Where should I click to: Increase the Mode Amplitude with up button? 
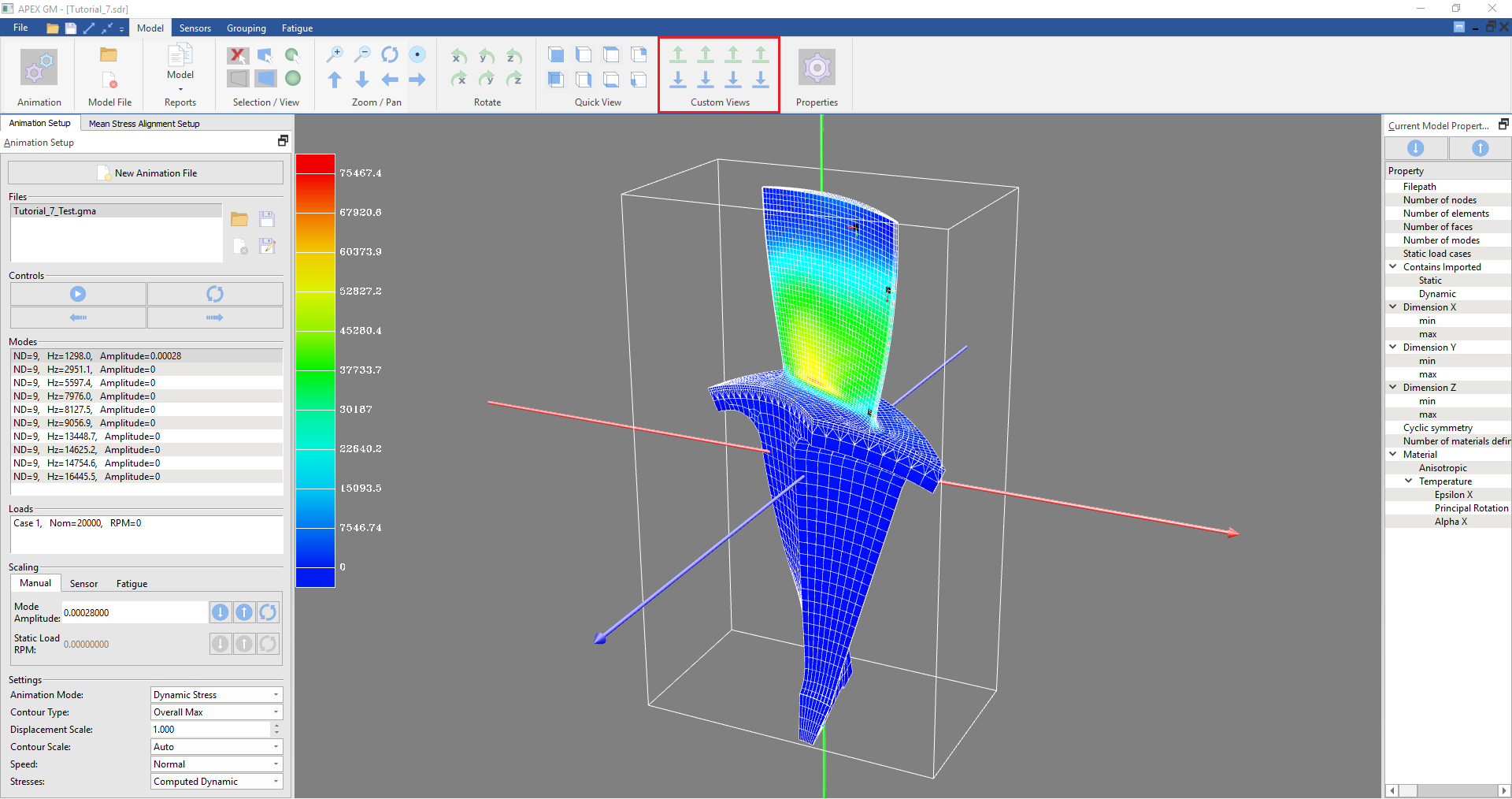tap(244, 612)
